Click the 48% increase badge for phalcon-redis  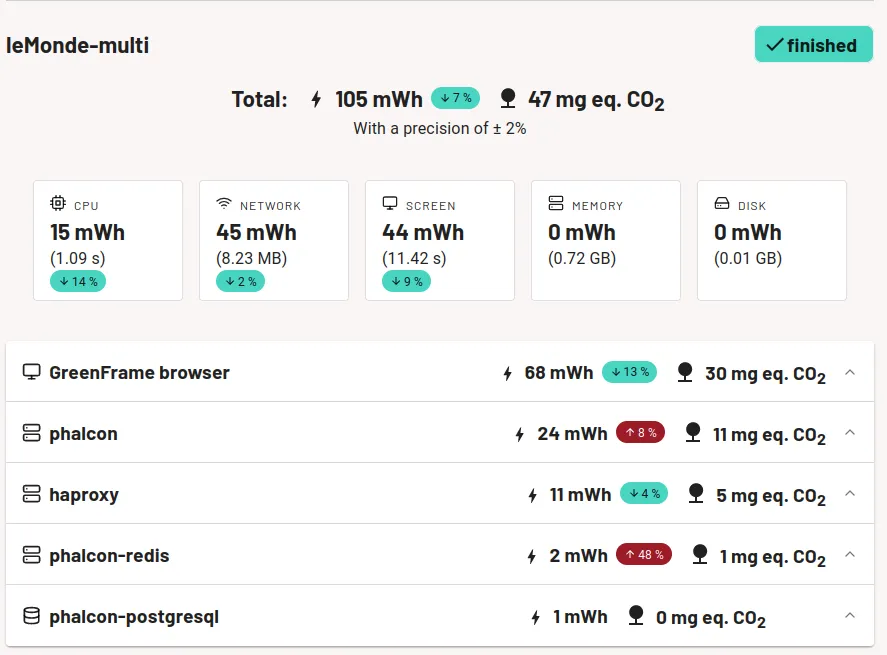[643, 554]
